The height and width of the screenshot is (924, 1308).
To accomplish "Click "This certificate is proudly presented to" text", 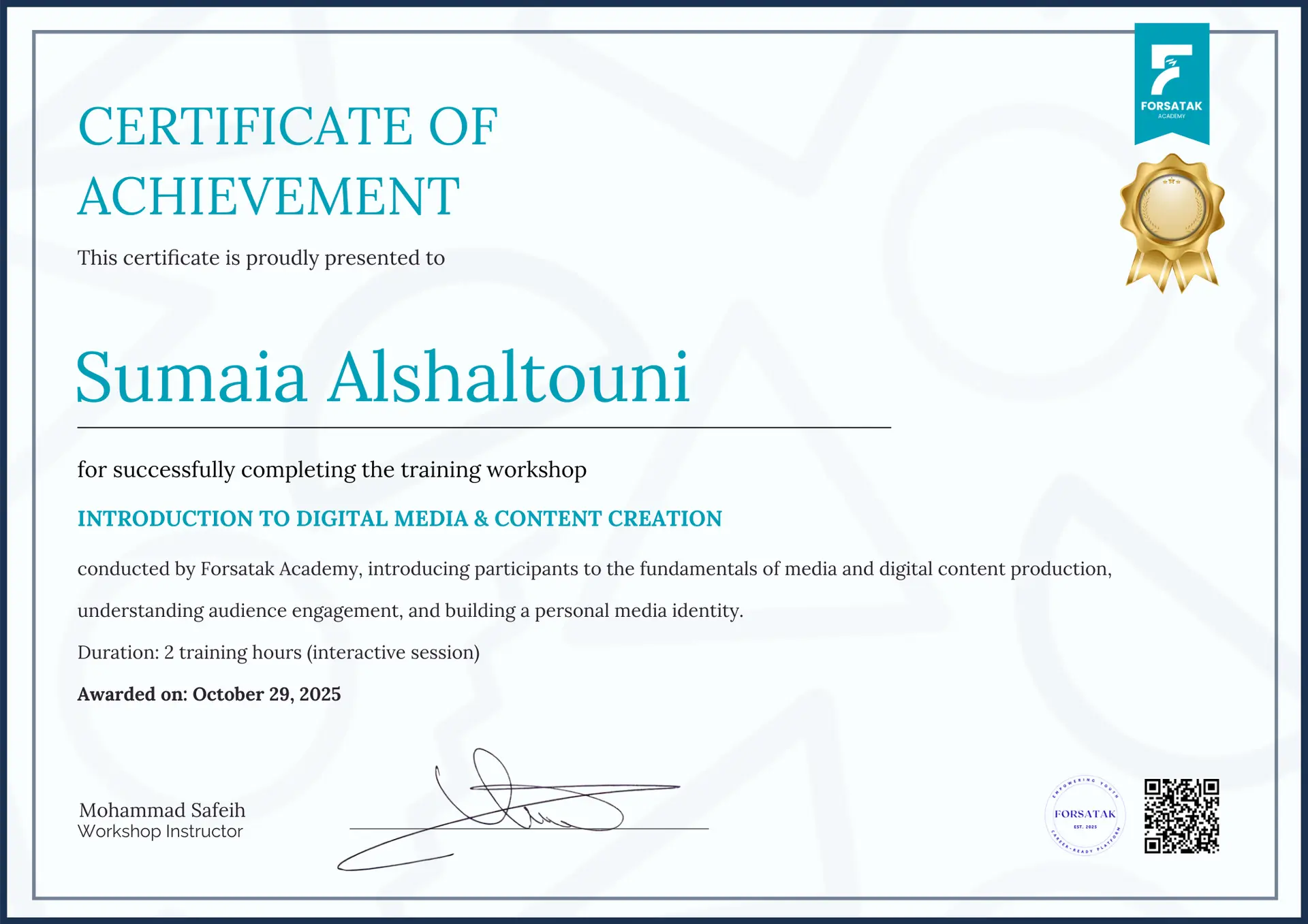I will (261, 258).
